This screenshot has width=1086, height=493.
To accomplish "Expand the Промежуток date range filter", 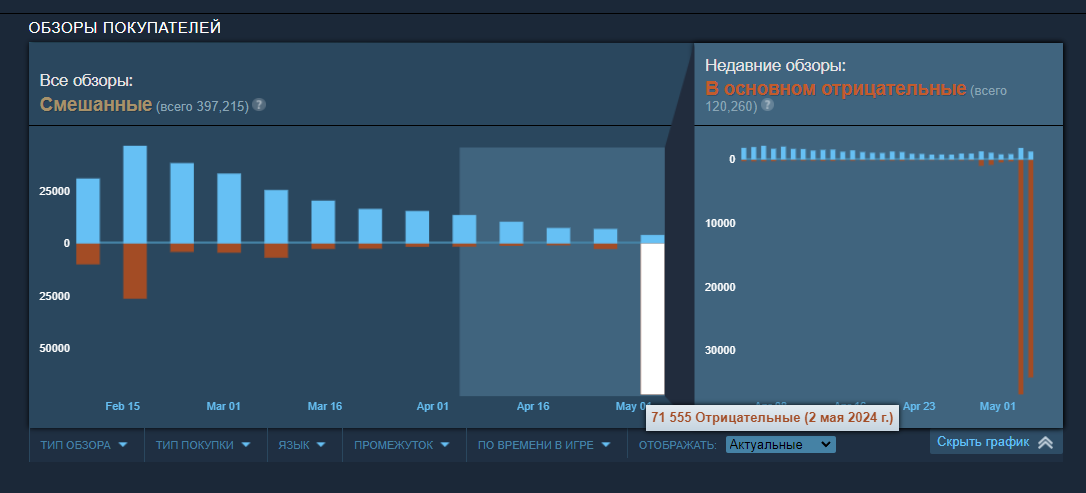I will point(402,445).
